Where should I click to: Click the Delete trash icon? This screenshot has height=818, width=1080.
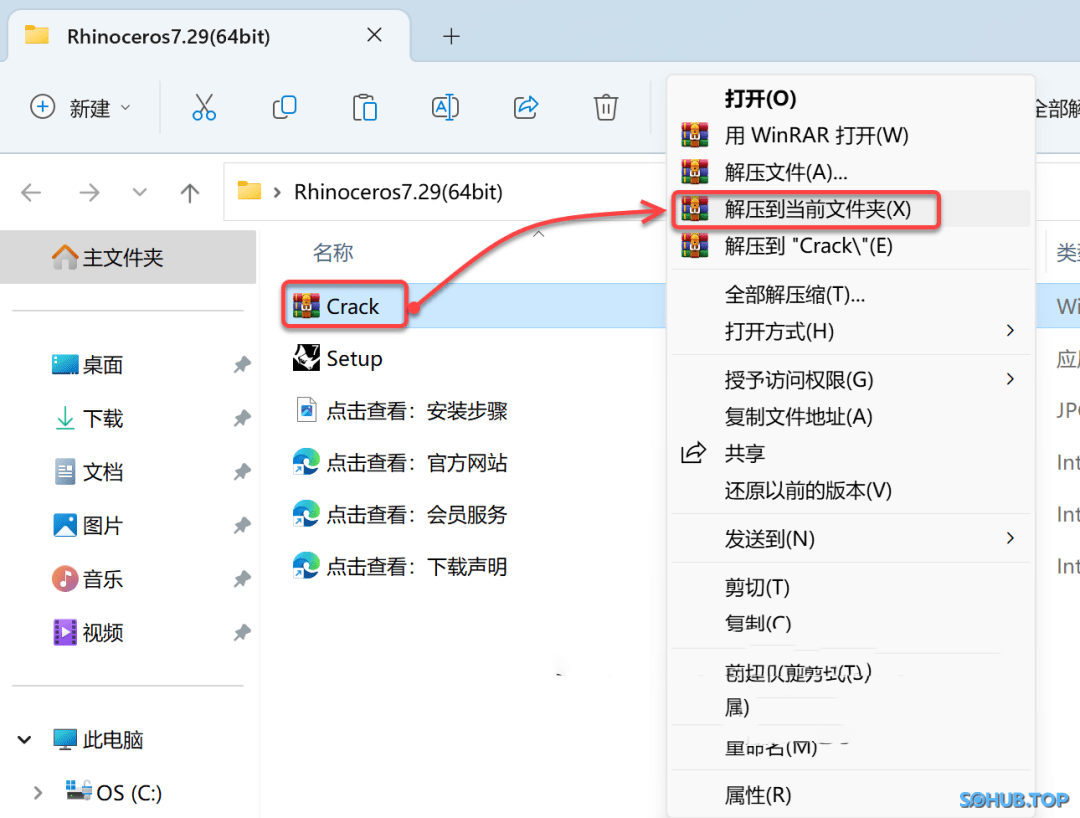[605, 107]
